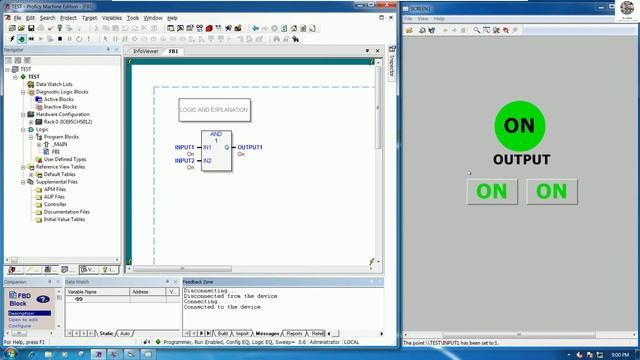Select User Defined Types item
This screenshot has width=640, height=360.
[x=64, y=159]
